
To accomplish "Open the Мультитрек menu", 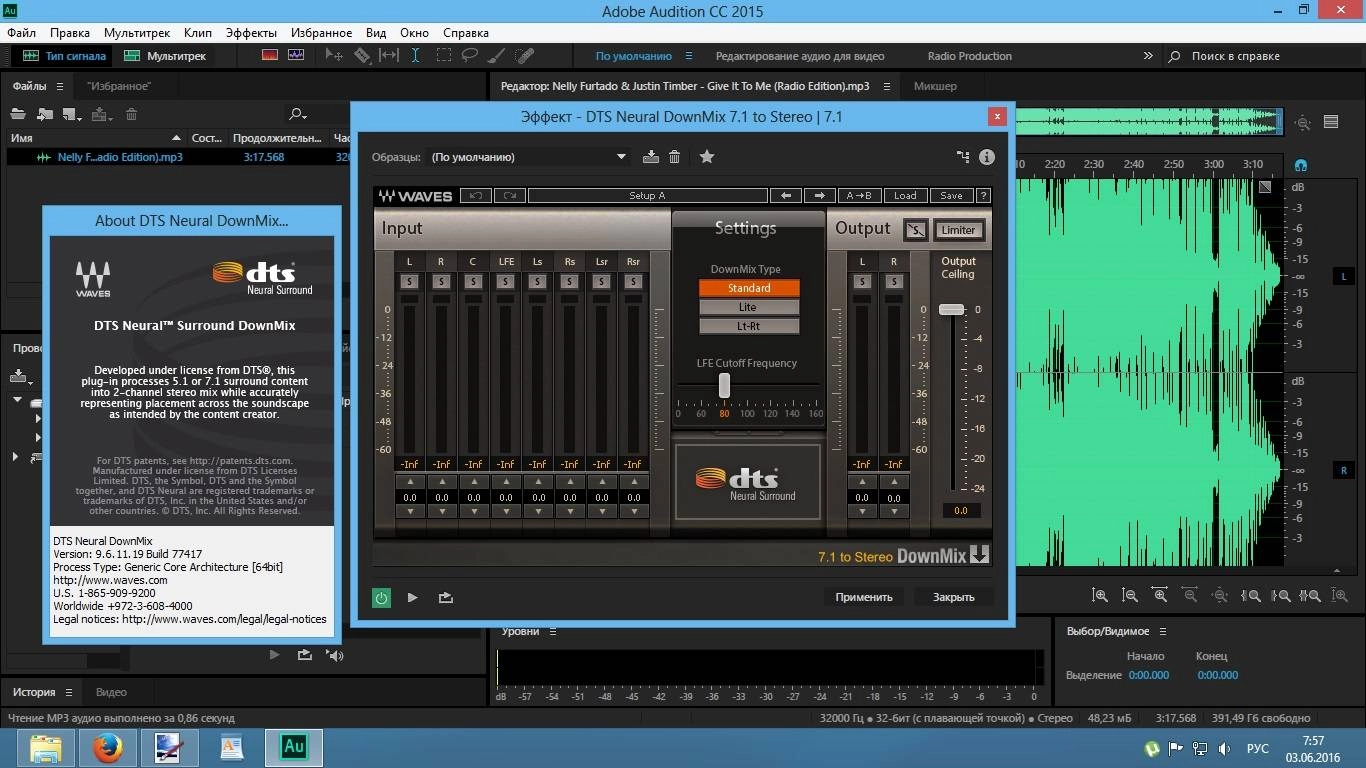I will point(137,32).
